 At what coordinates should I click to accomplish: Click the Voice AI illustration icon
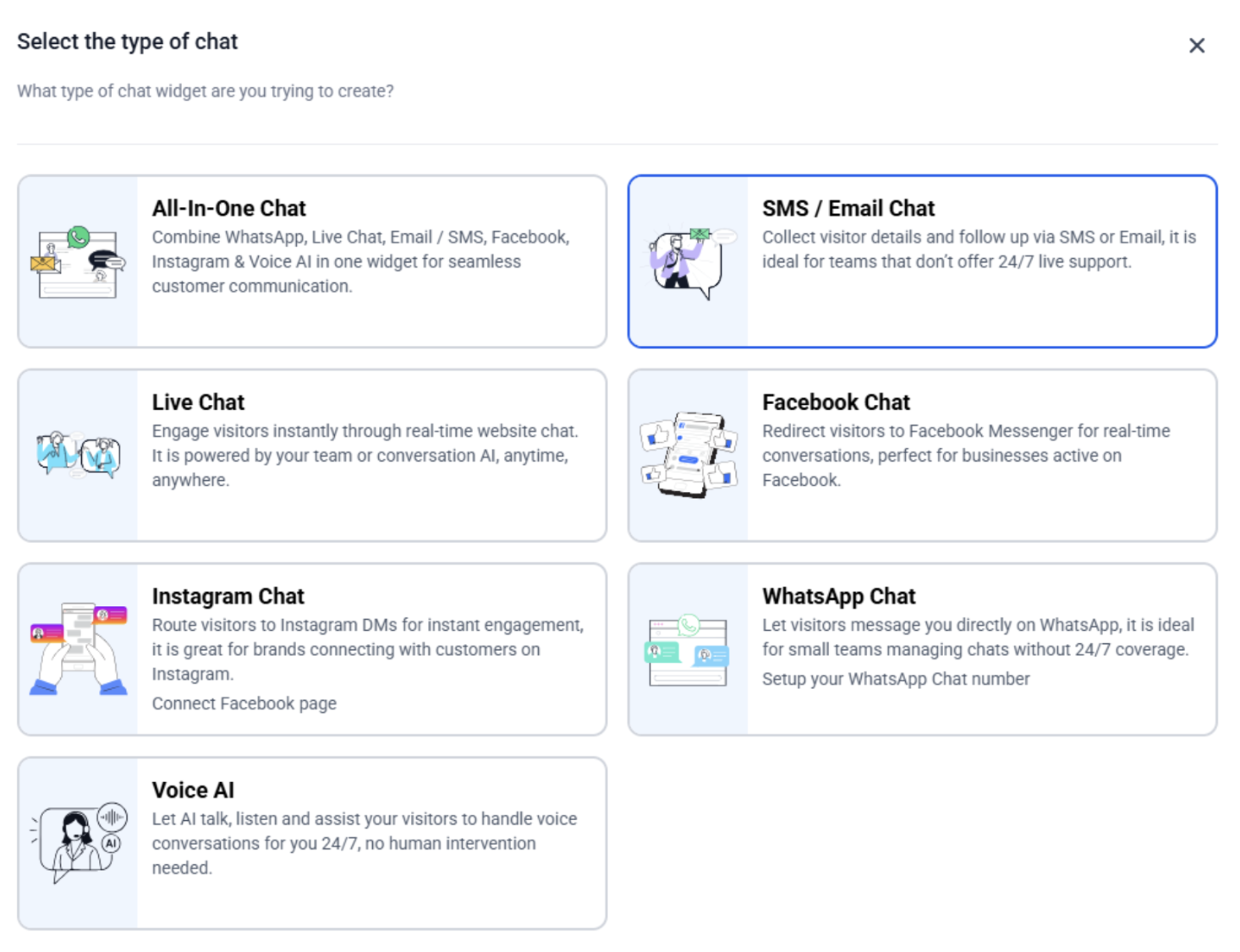(x=78, y=842)
